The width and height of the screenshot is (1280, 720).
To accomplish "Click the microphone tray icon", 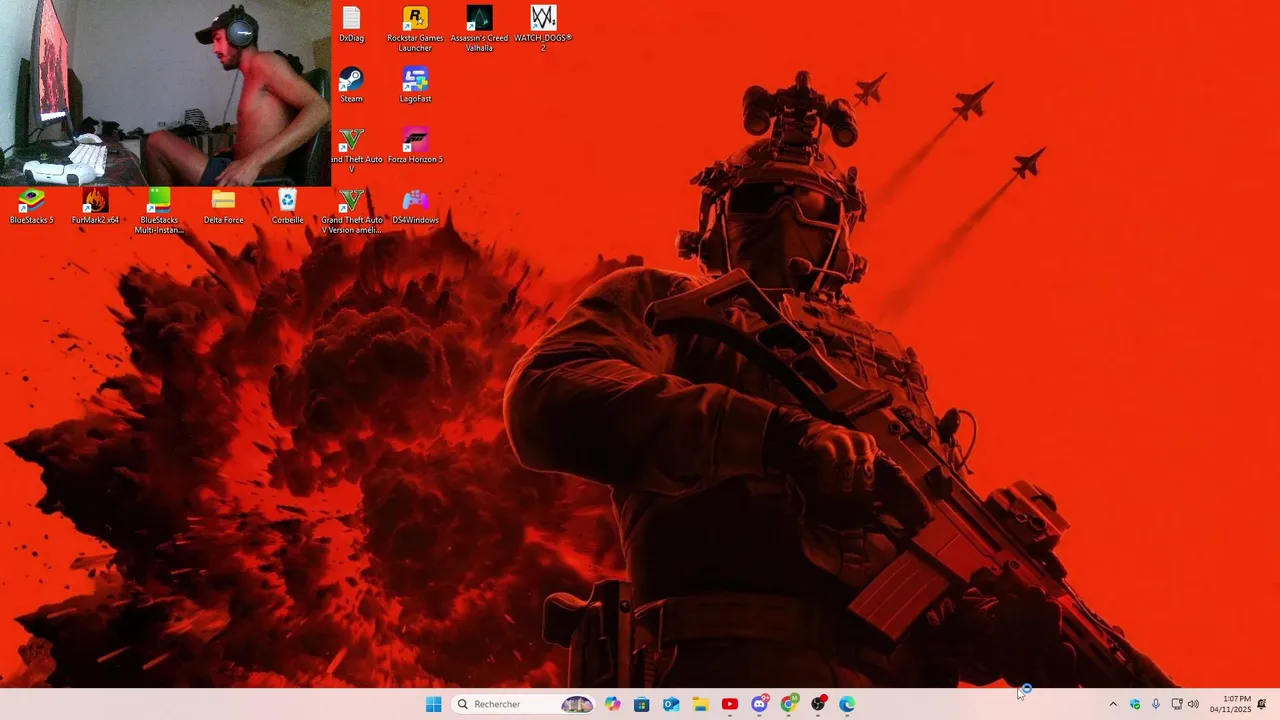I will point(1156,704).
